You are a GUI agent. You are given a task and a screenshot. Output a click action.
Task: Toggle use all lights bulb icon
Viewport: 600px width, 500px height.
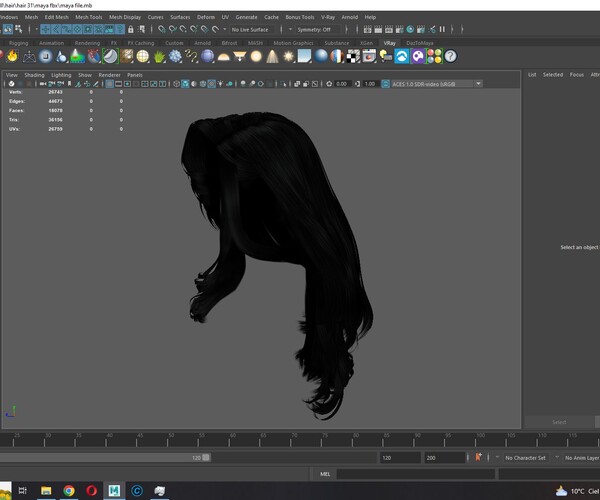pos(220,84)
